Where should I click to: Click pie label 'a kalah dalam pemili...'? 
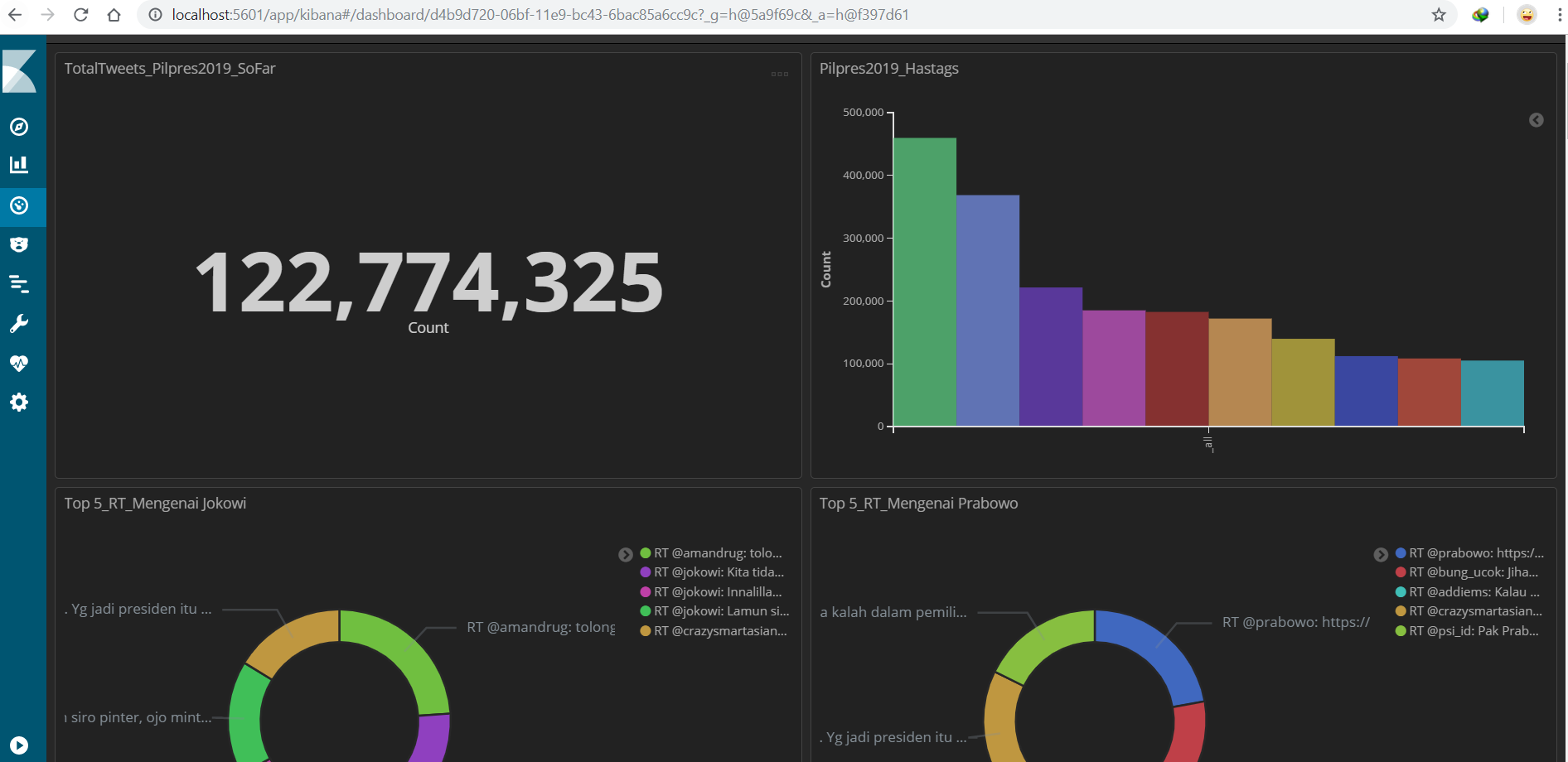(x=893, y=613)
